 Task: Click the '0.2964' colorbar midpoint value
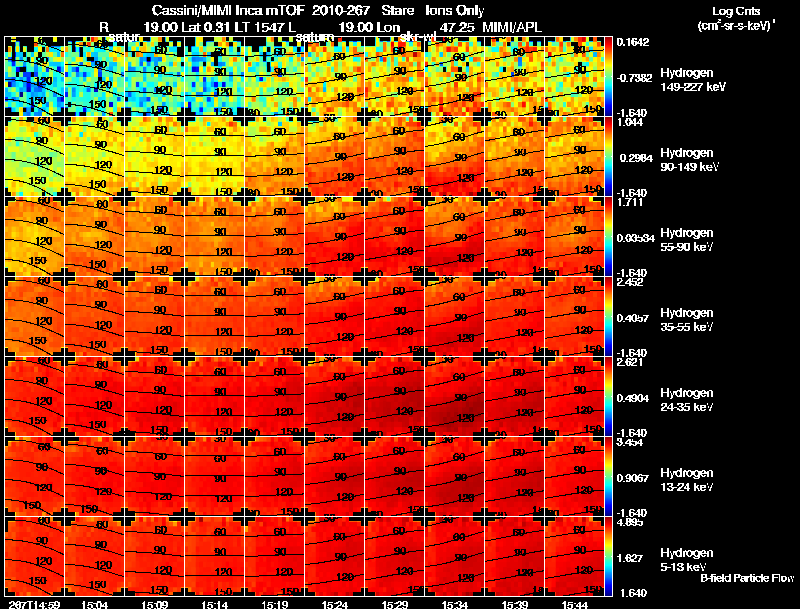(634, 158)
